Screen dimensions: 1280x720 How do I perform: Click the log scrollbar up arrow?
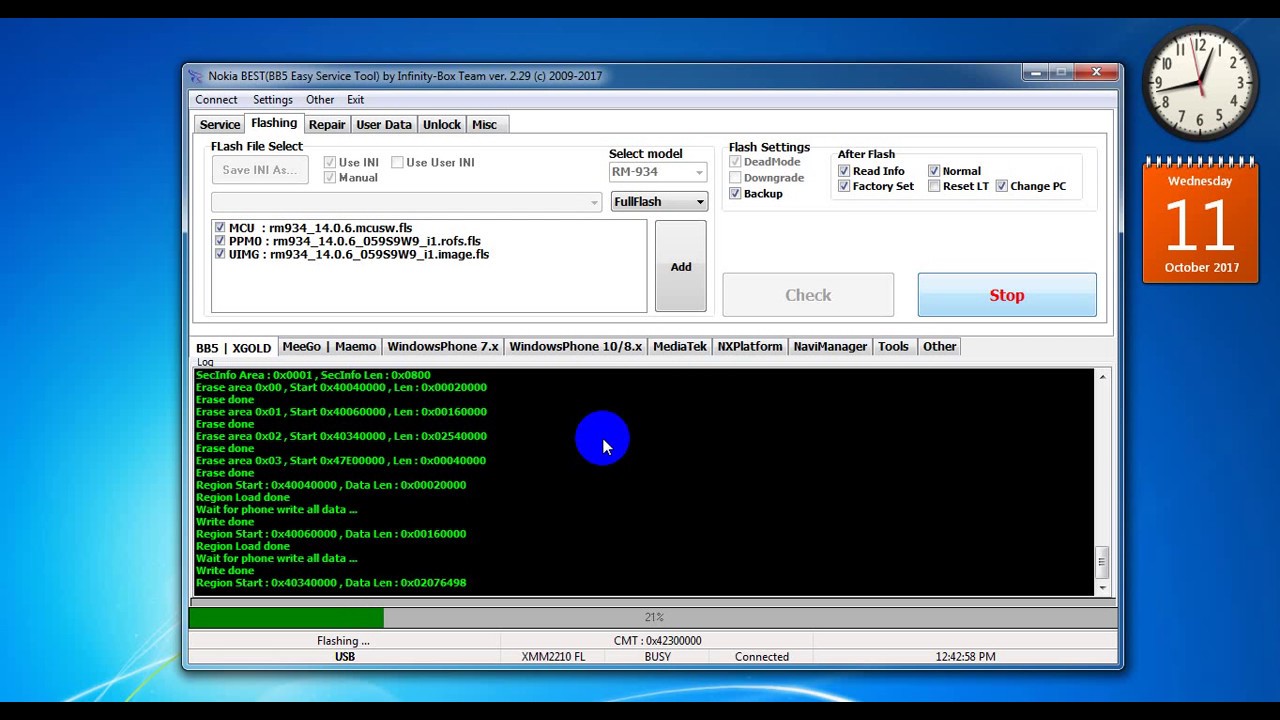pyautogui.click(x=1102, y=376)
